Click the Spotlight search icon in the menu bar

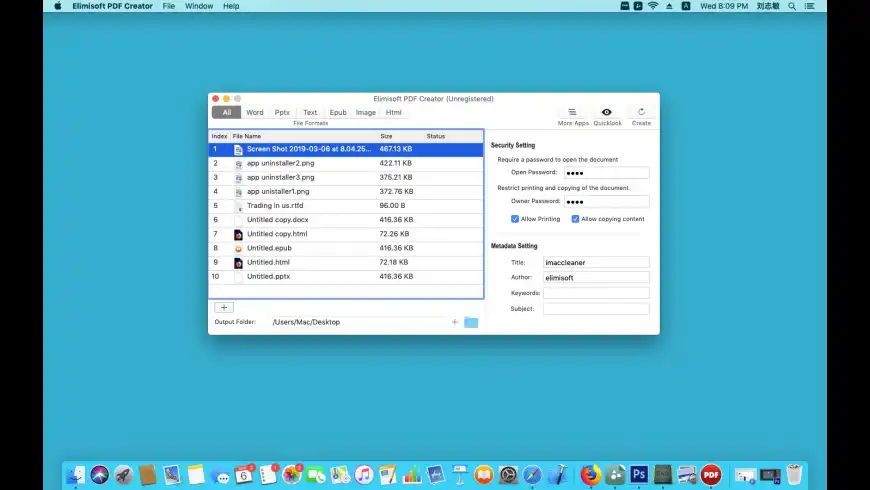pos(792,6)
